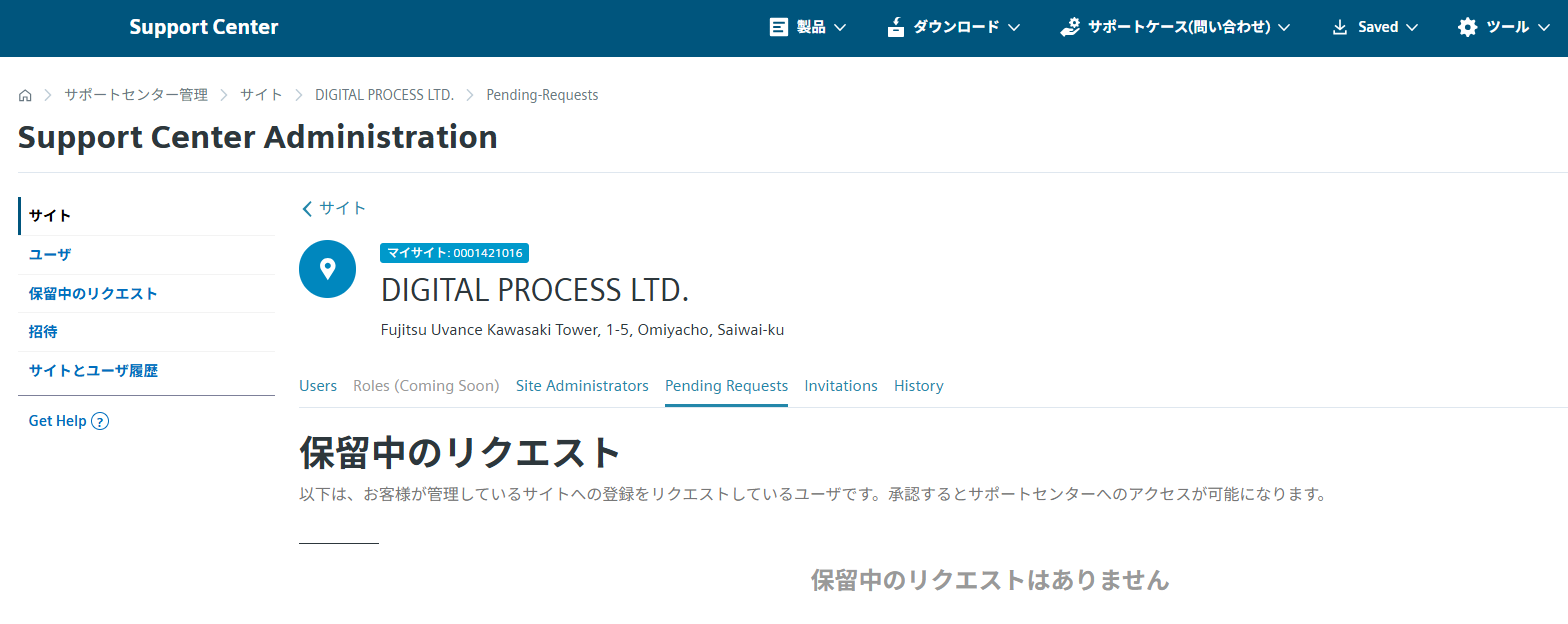Viewport: 1568px width, 624px height.
Task: Click the Get Help question mark icon
Action: coord(100,422)
